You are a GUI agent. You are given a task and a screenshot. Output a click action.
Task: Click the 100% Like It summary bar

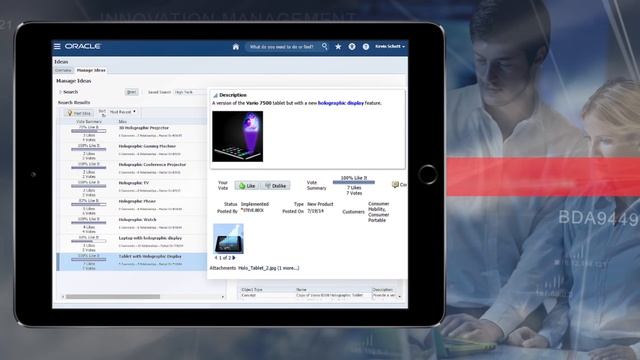[x=354, y=182]
